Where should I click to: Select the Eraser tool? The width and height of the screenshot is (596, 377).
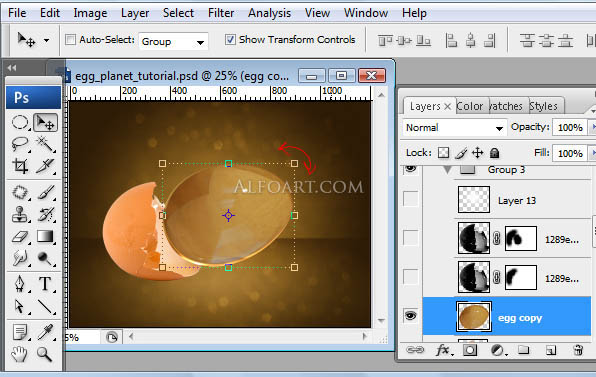coord(20,236)
